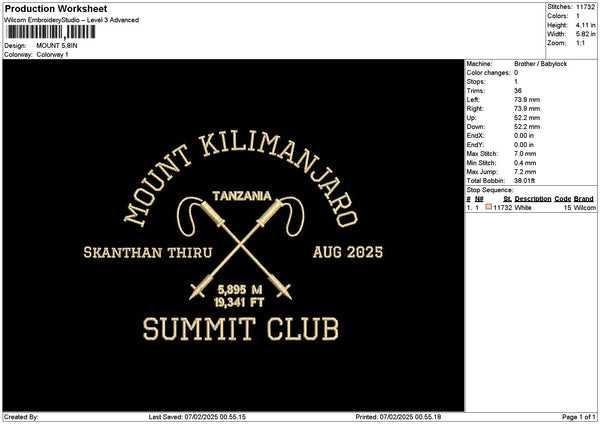The width and height of the screenshot is (600, 424).
Task: Select the "Up:" row value 52.2 mm
Action: [527, 117]
